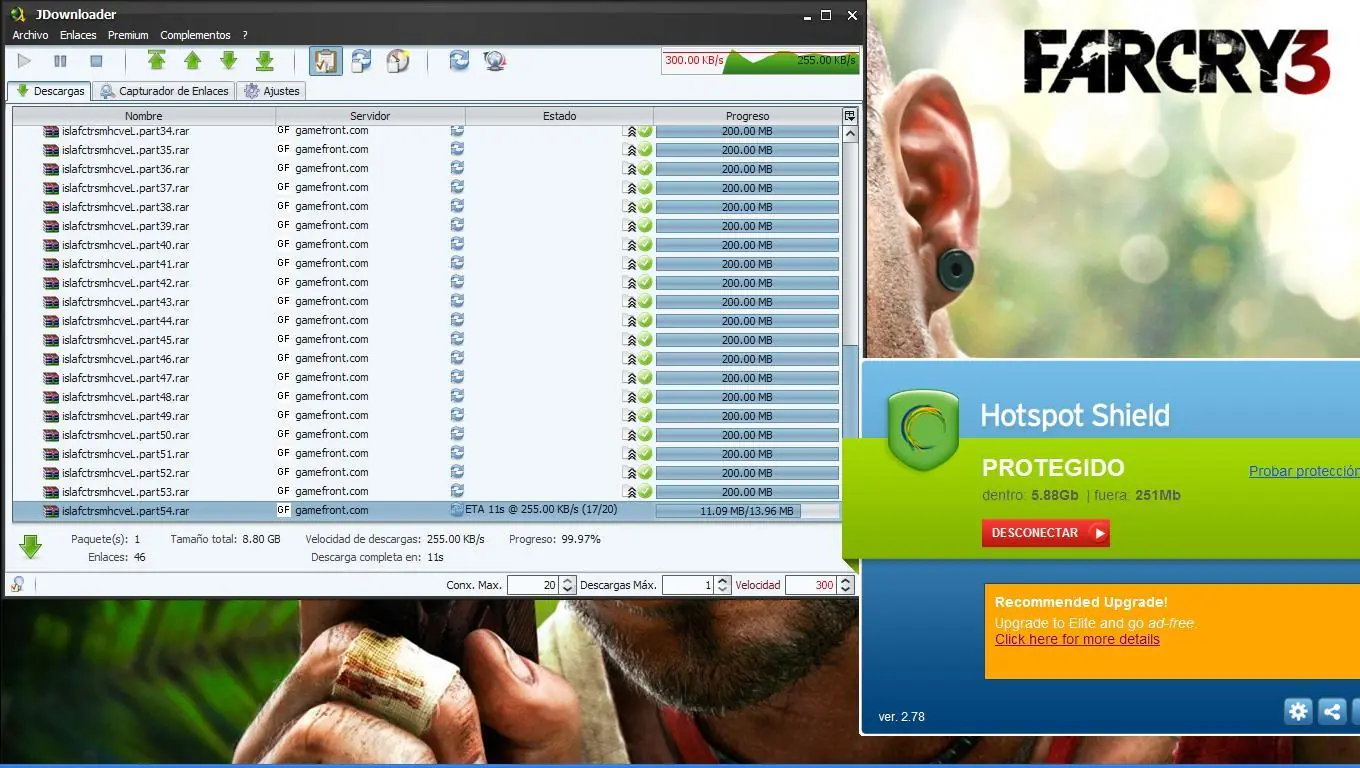Click the download list scrollbar up arrow
The height and width of the screenshot is (768, 1360).
tap(851, 133)
